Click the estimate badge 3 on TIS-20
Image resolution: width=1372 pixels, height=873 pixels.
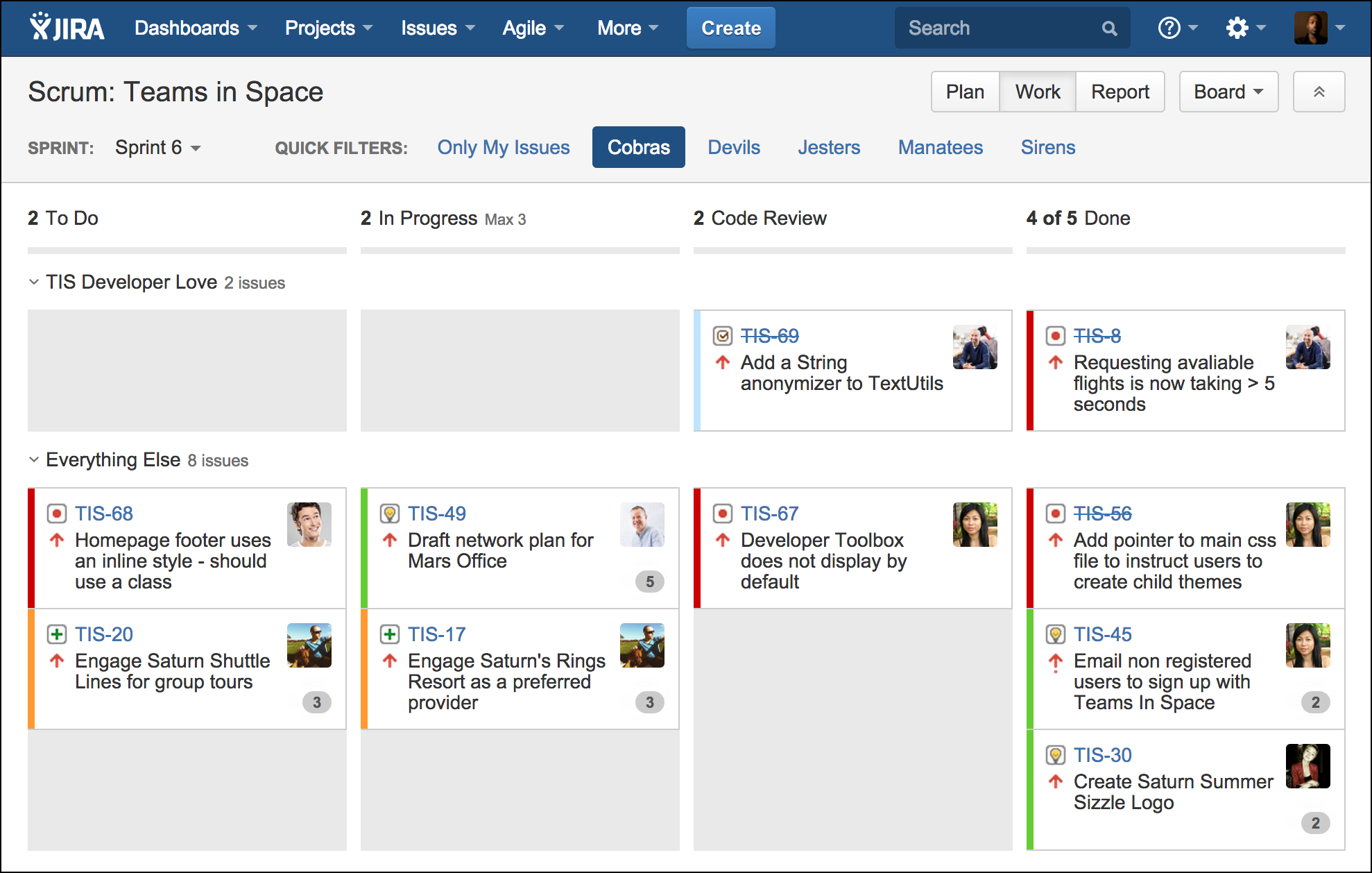(x=317, y=702)
